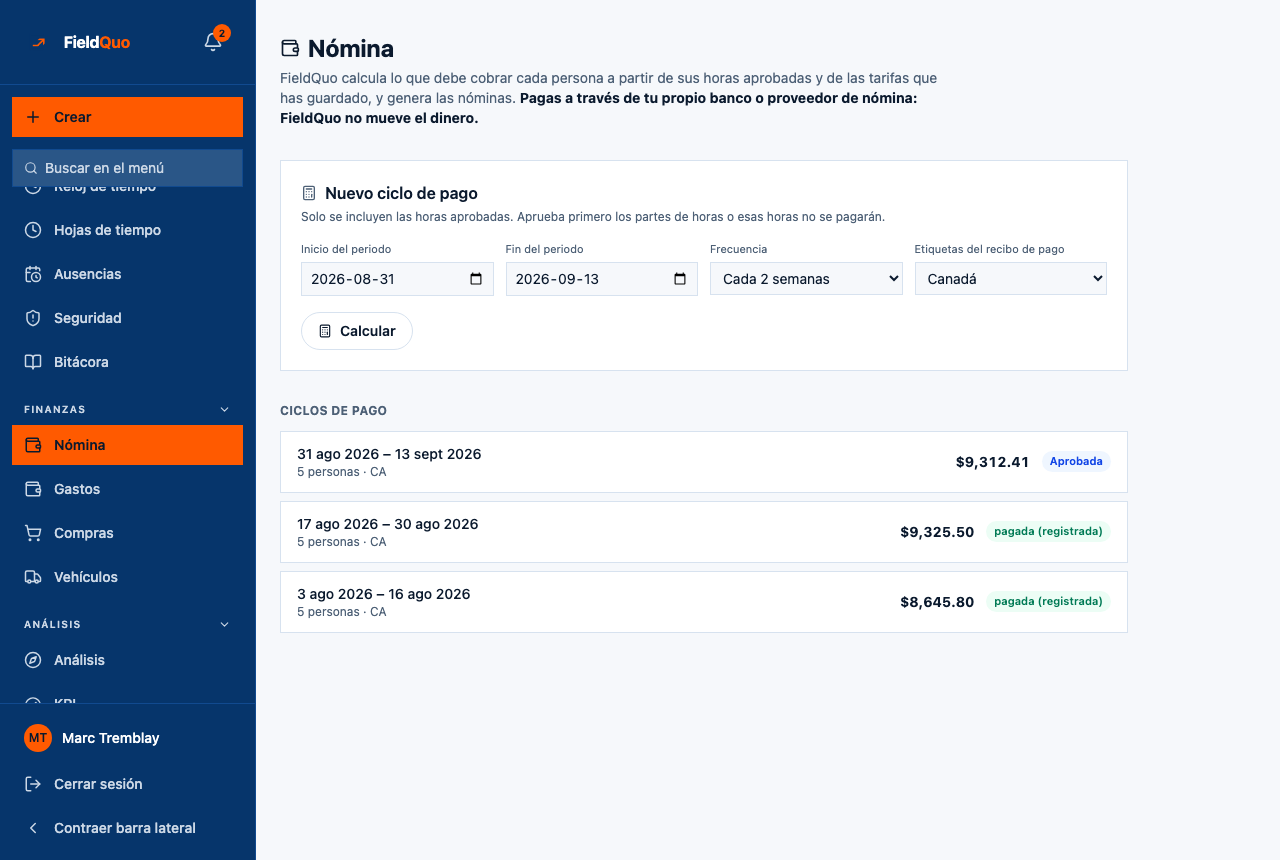Click the FieldQuo arrow logo icon
Image resolution: width=1280 pixels, height=860 pixels.
pyautogui.click(x=39, y=42)
